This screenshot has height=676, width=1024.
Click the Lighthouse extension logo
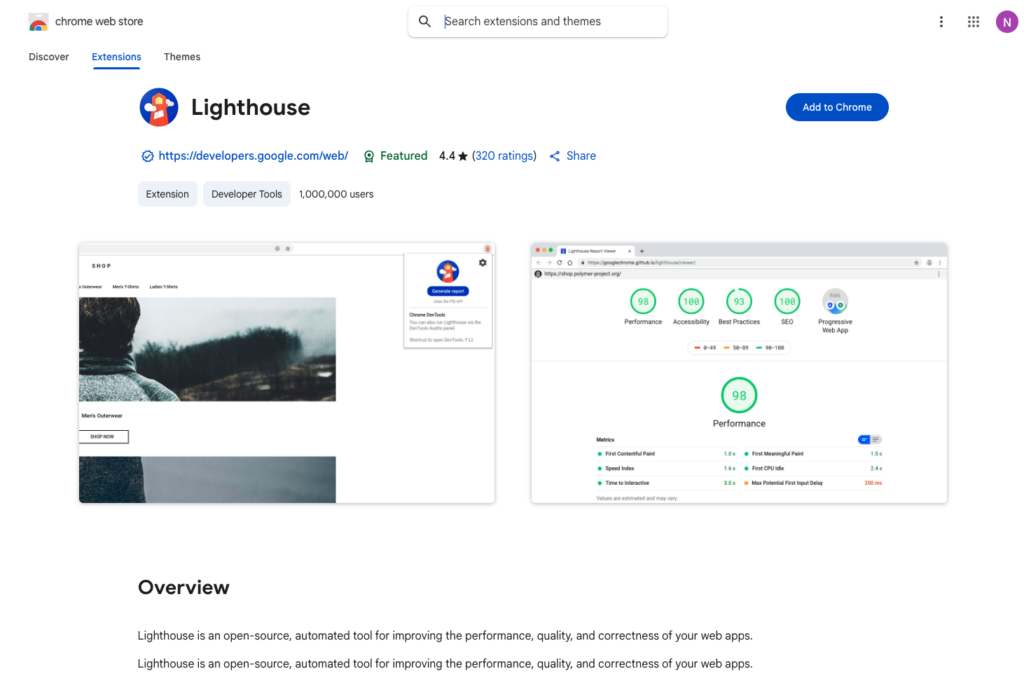pos(159,107)
